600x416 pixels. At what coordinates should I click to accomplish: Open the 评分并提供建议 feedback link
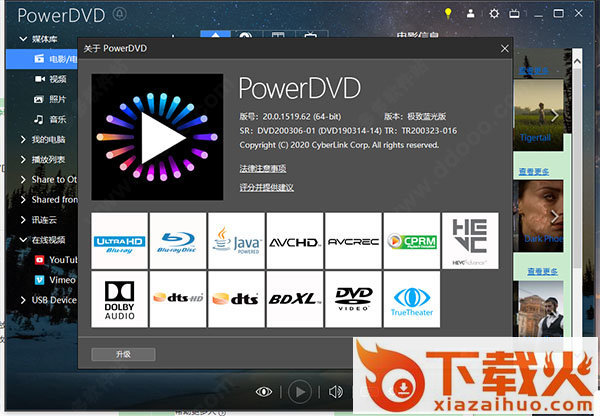267,188
